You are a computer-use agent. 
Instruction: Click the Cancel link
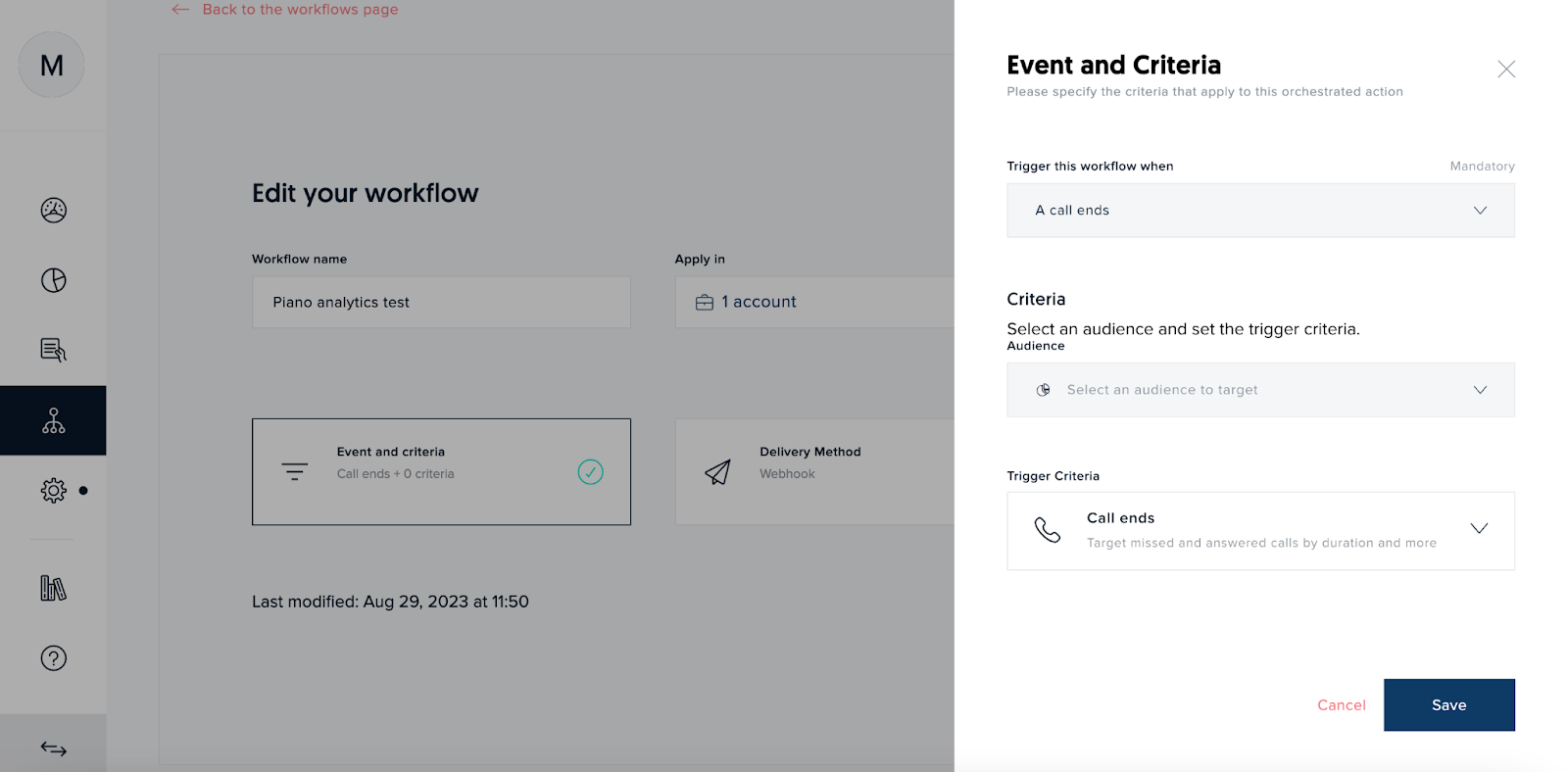click(x=1341, y=704)
